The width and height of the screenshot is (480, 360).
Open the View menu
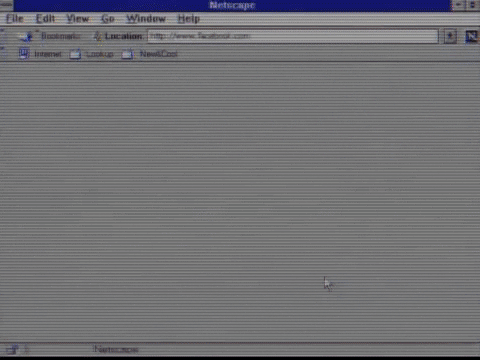pos(78,19)
